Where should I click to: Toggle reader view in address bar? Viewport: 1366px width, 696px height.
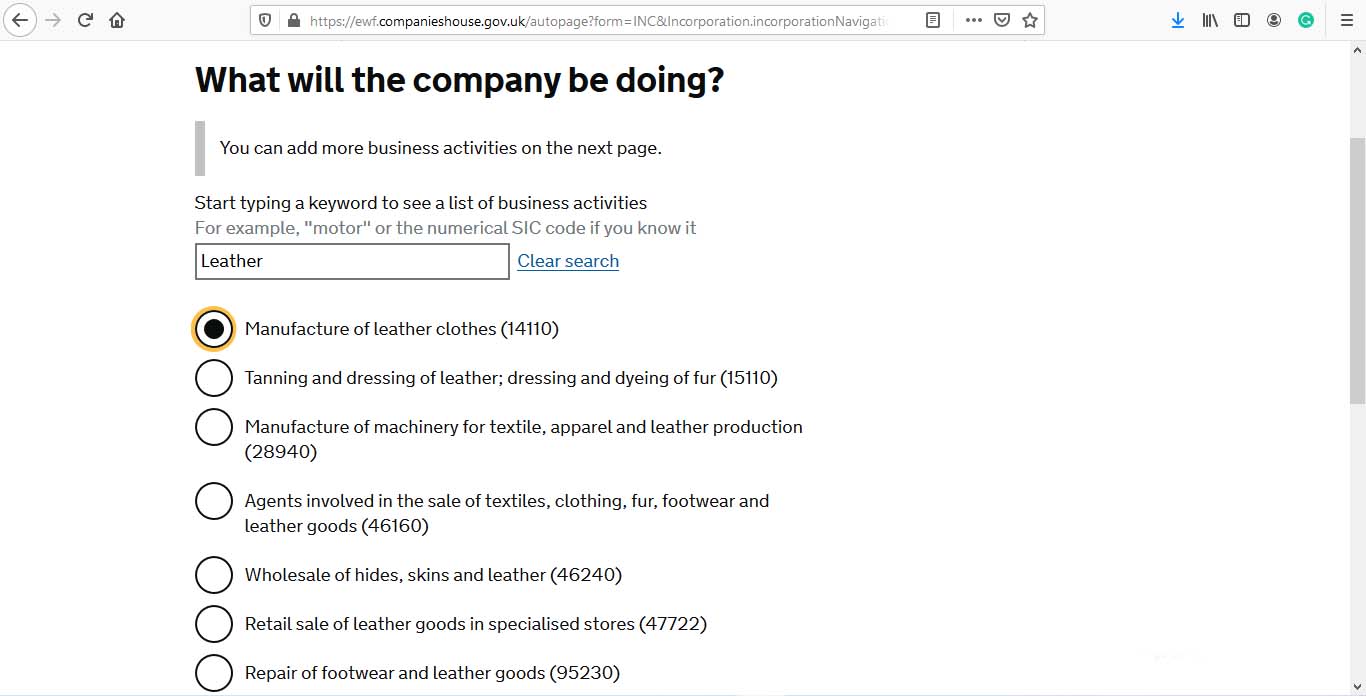click(x=933, y=20)
